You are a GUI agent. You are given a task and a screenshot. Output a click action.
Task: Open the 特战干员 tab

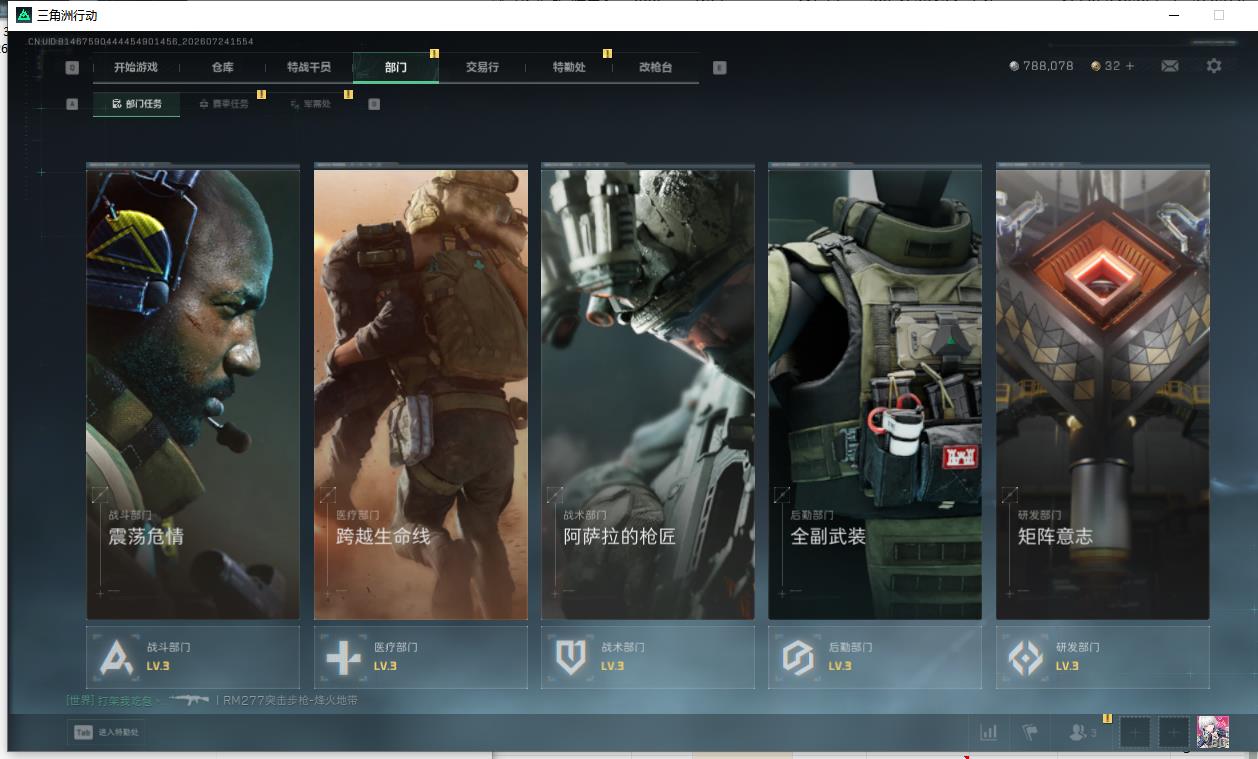point(309,67)
